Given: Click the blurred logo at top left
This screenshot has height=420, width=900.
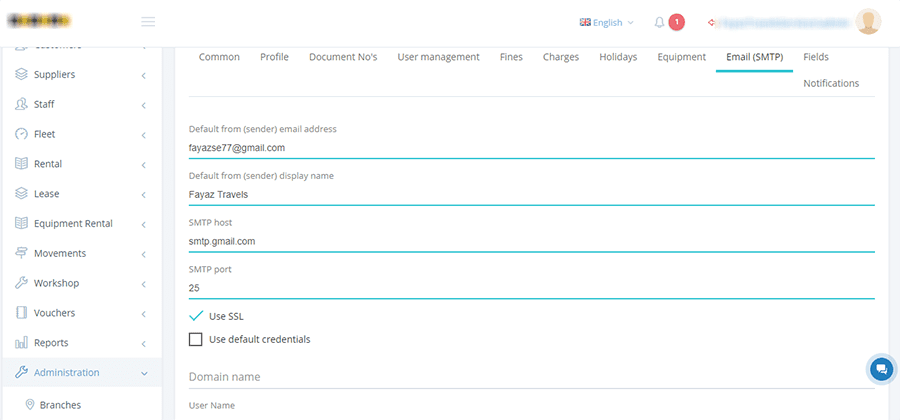Looking at the screenshot, I should 40,21.
